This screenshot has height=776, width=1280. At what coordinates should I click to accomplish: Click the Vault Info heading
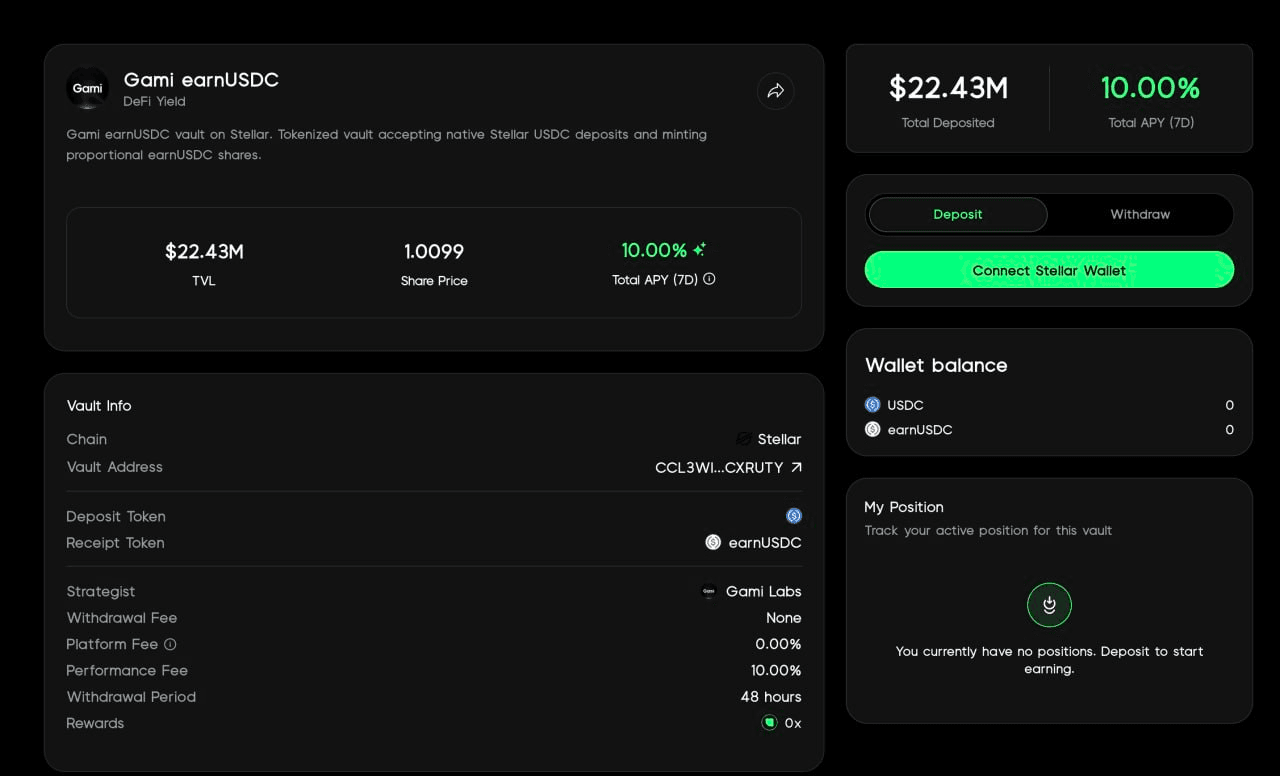[x=99, y=405]
